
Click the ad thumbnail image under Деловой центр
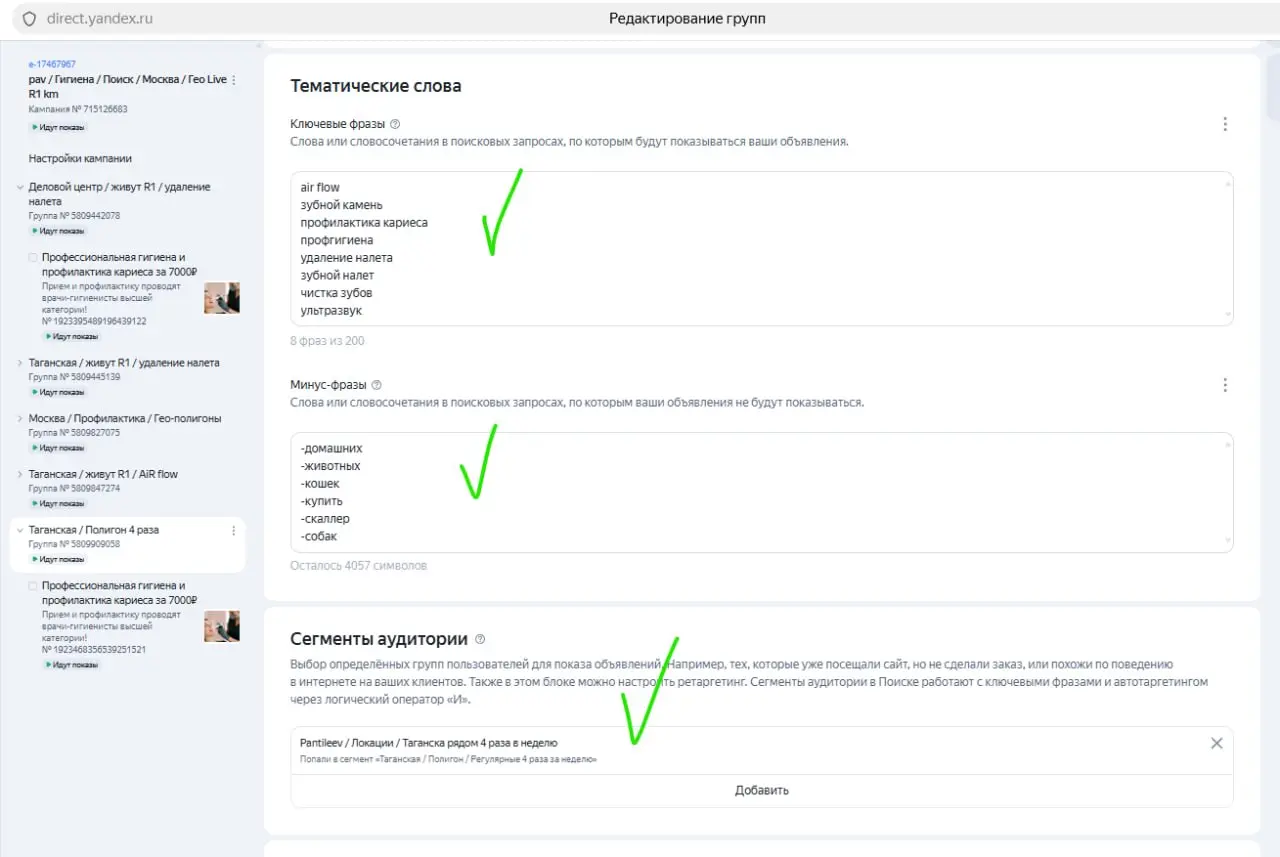(222, 298)
